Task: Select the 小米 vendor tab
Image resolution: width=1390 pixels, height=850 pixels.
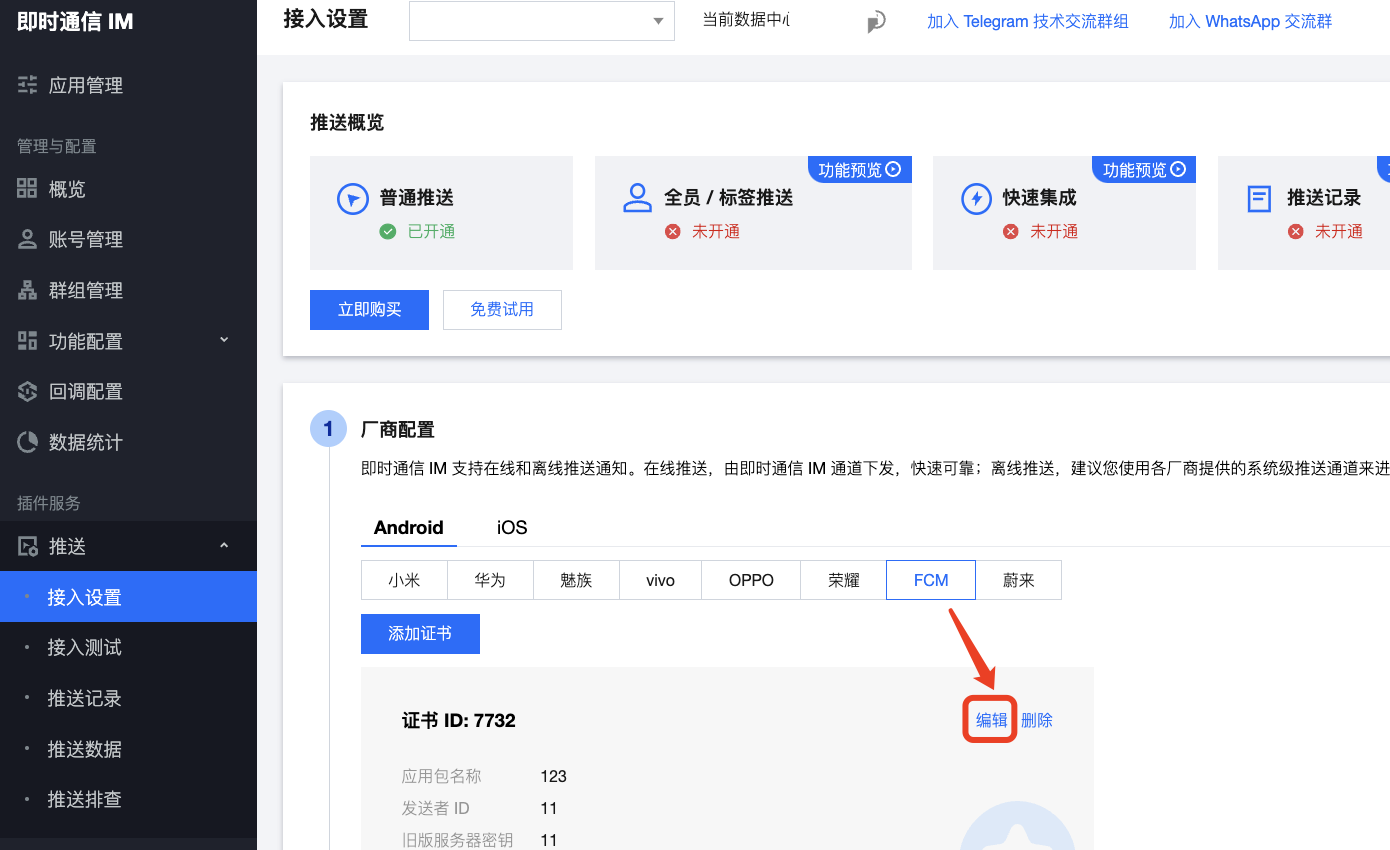Action: click(404, 580)
